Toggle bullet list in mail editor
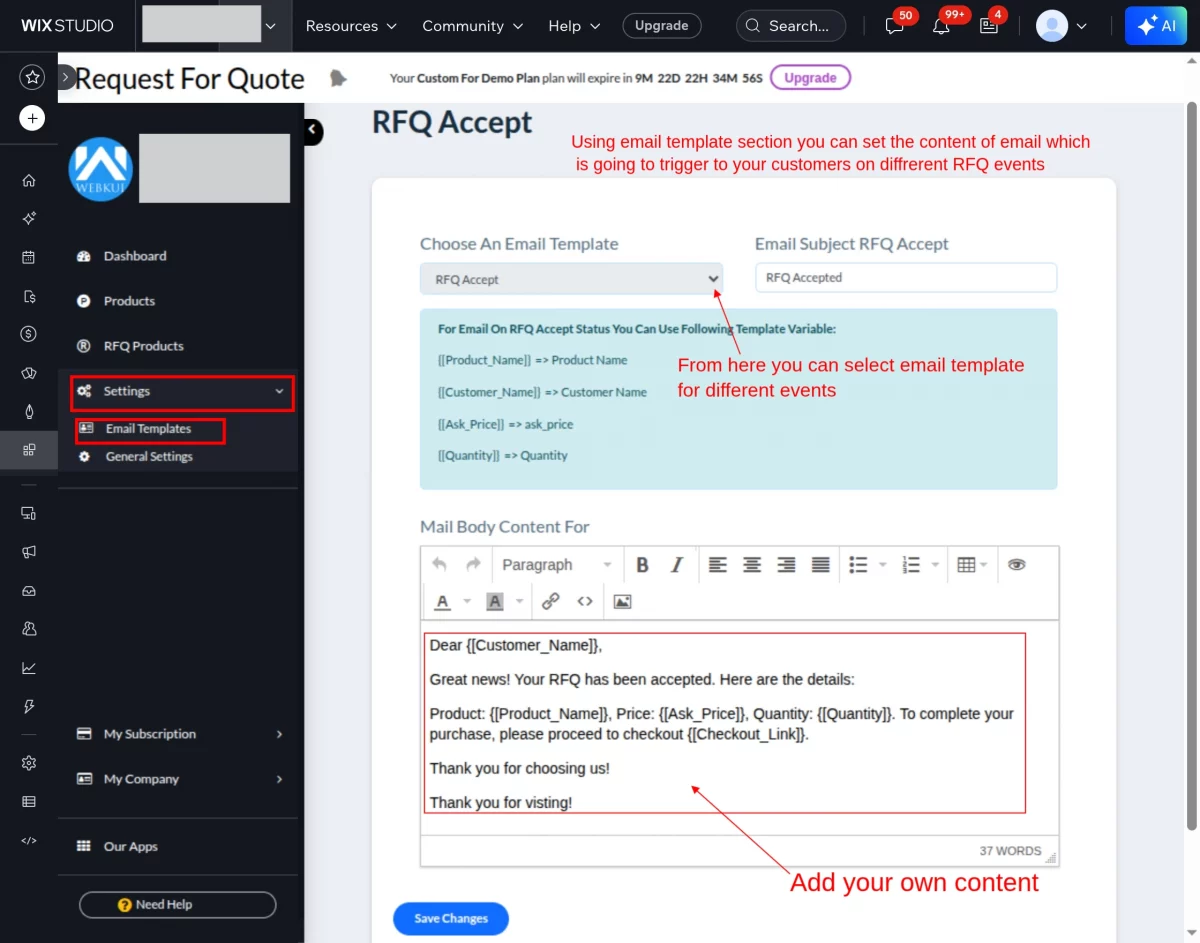1200x943 pixels. click(858, 565)
